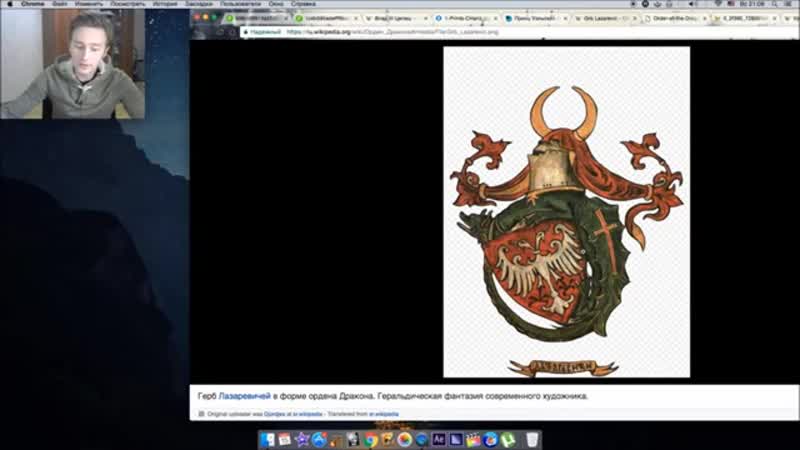Click the Lazarević coat of arms image

pos(566,212)
